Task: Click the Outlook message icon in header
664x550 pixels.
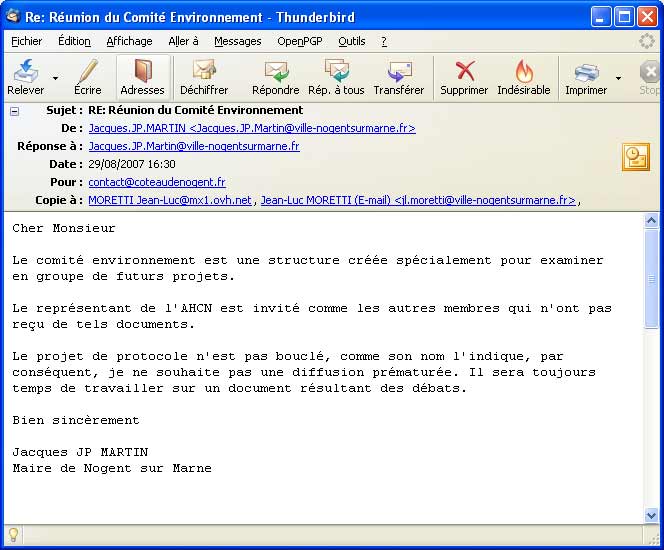Action: click(x=636, y=157)
